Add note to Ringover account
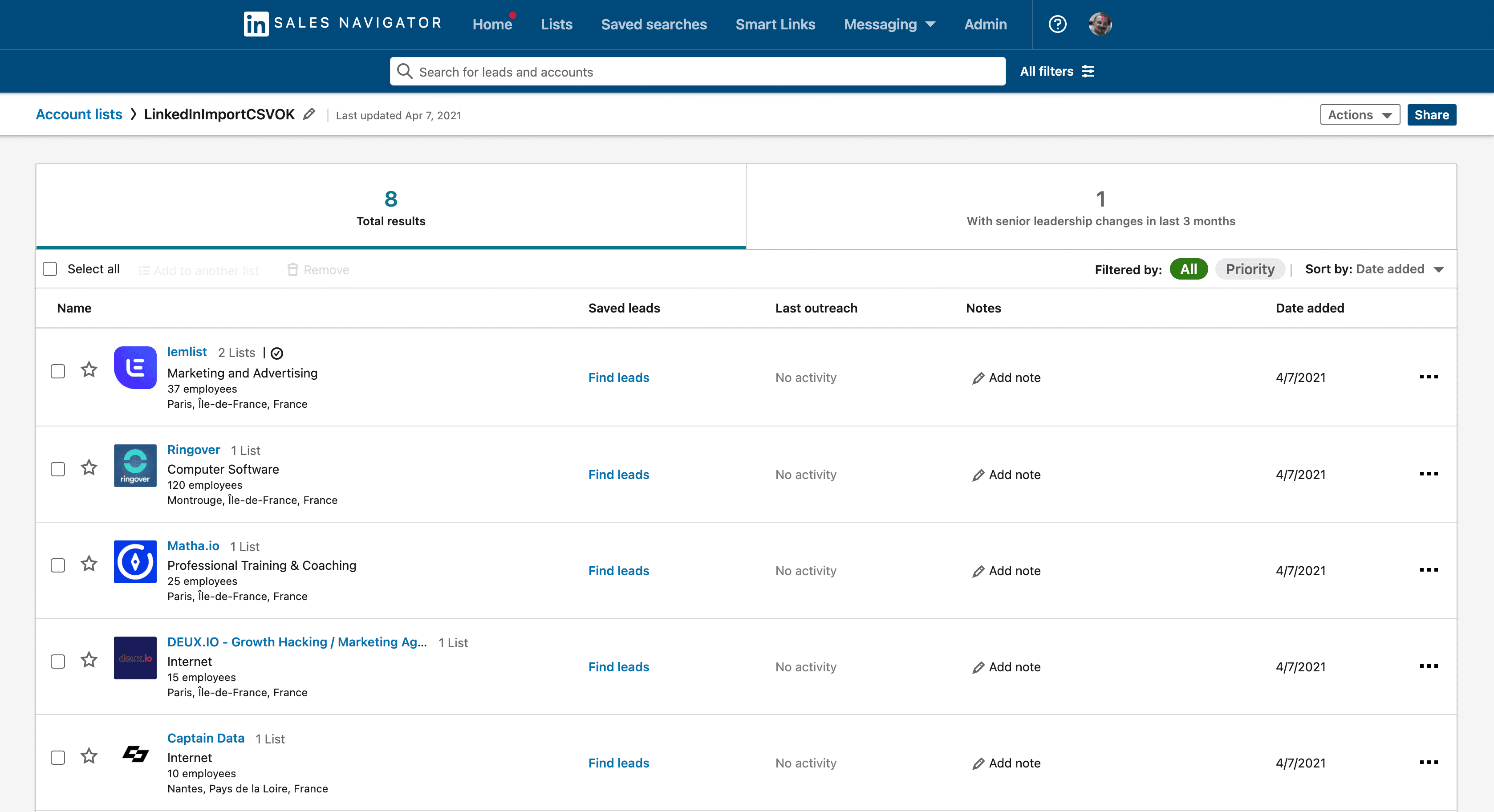This screenshot has height=812, width=1494. 1006,475
